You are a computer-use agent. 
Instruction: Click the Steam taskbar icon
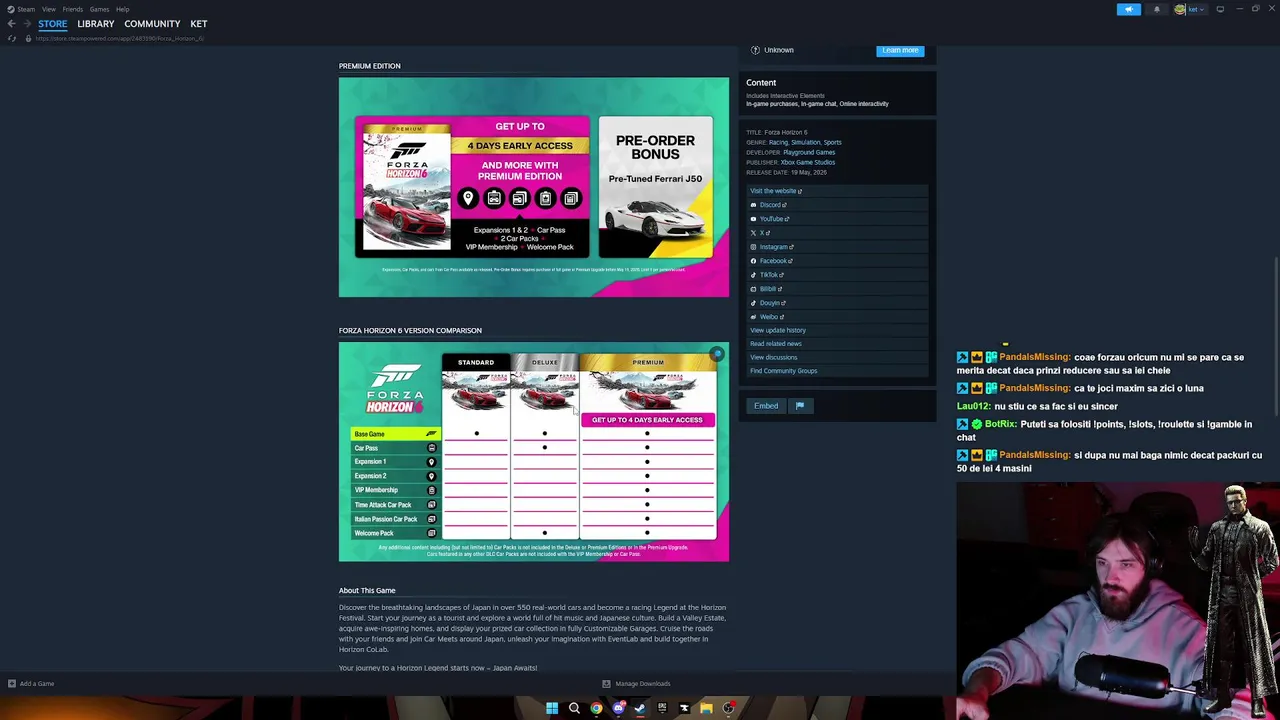640,708
